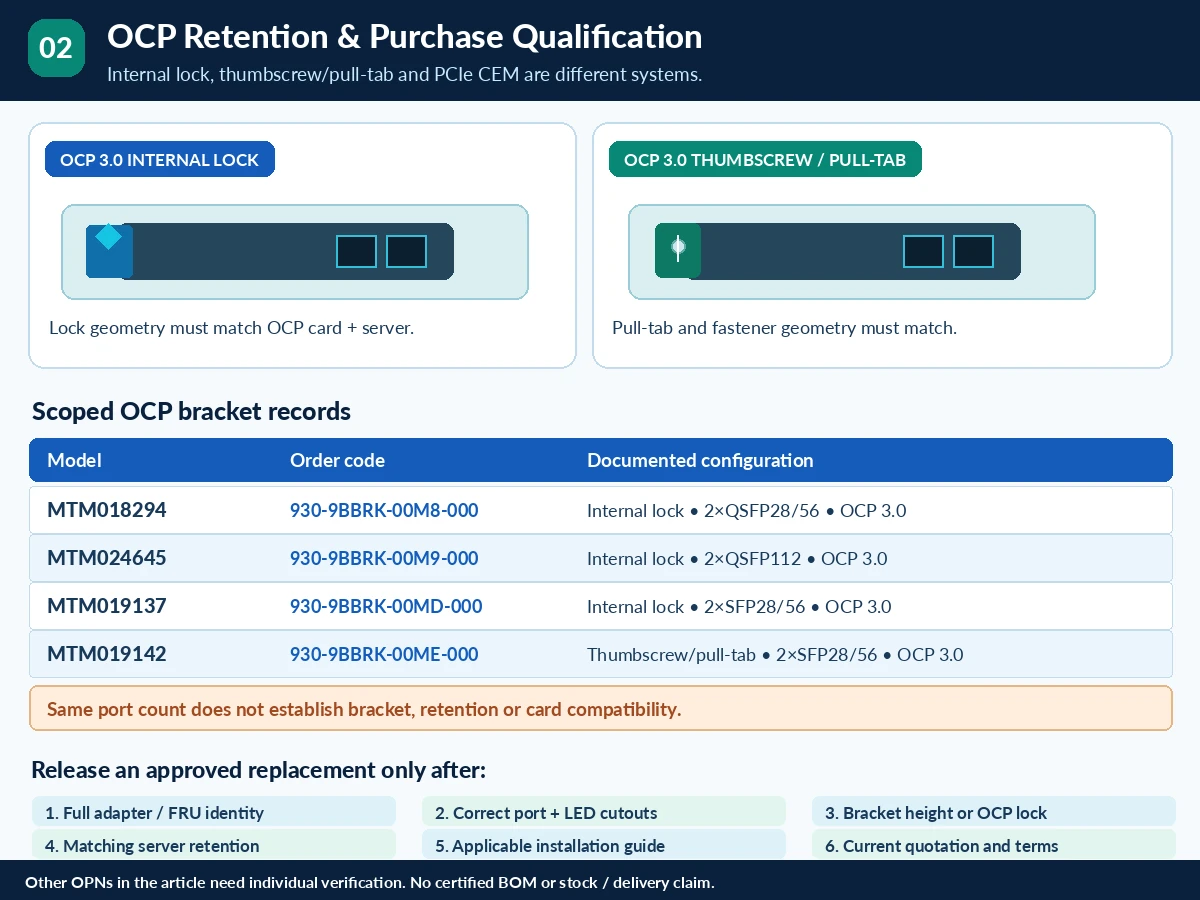
Task: Click the lock geometry must match caption
Action: (x=231, y=328)
